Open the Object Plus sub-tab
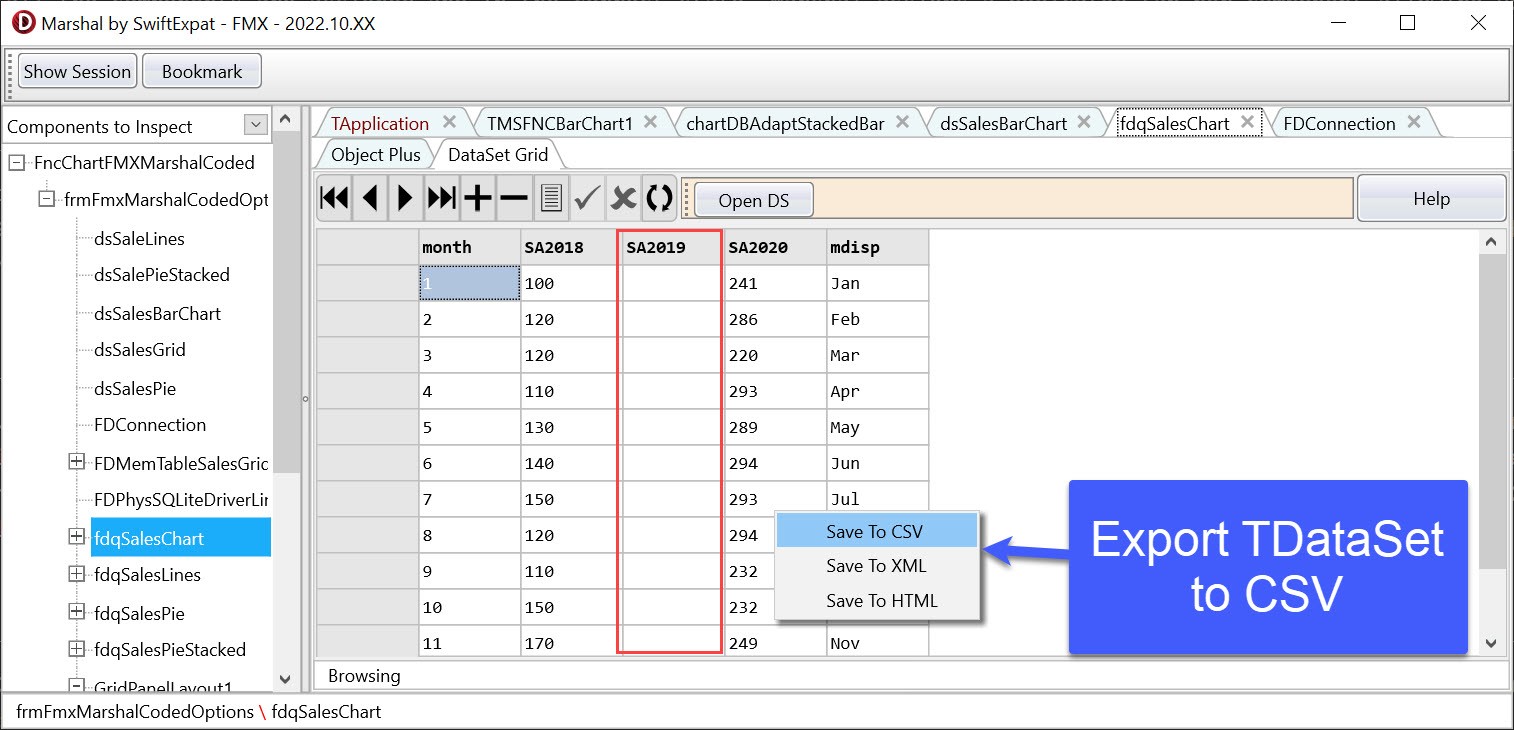Image resolution: width=1514 pixels, height=730 pixels. coord(376,155)
